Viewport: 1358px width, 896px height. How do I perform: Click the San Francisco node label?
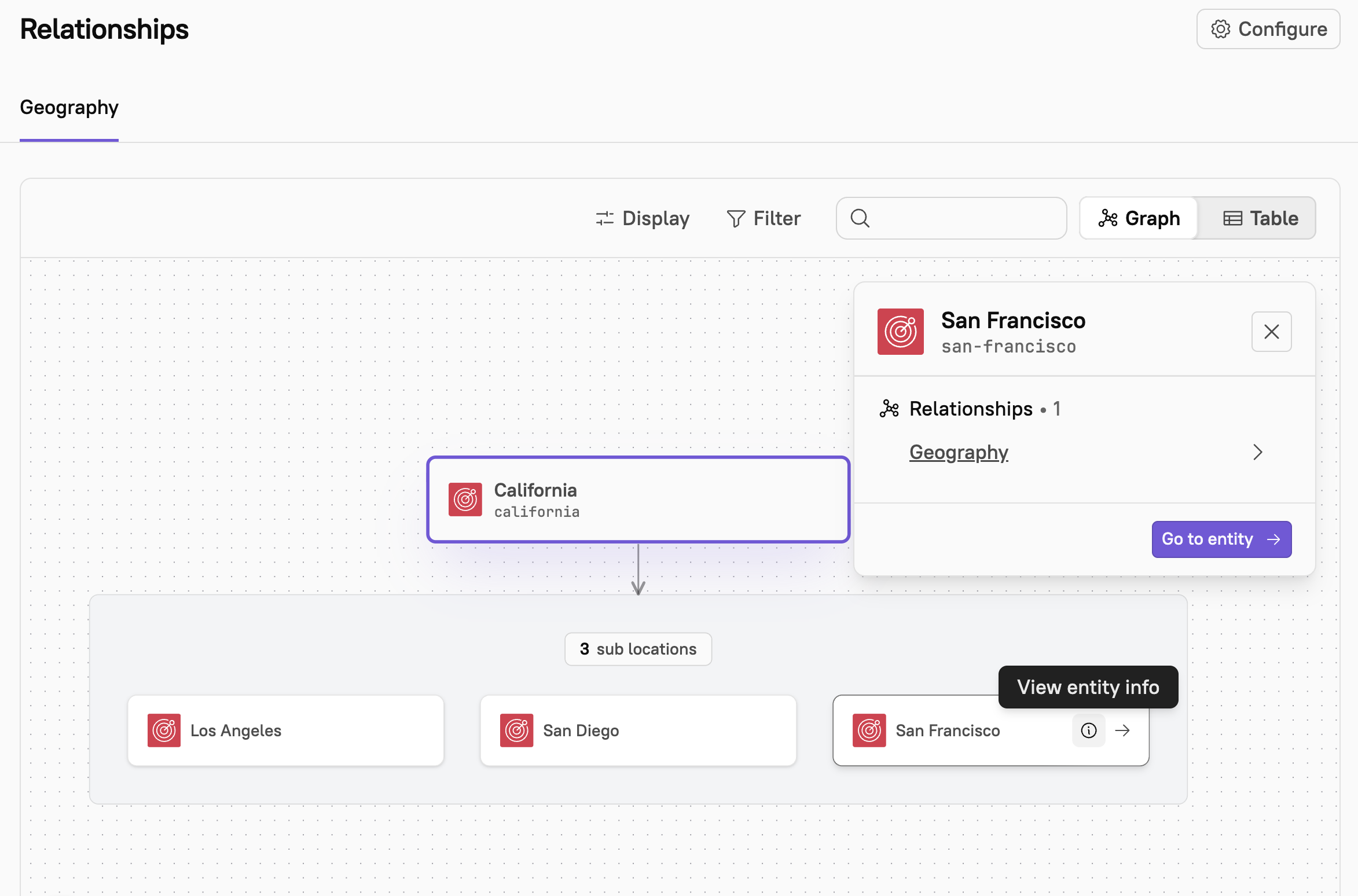pyautogui.click(x=948, y=730)
